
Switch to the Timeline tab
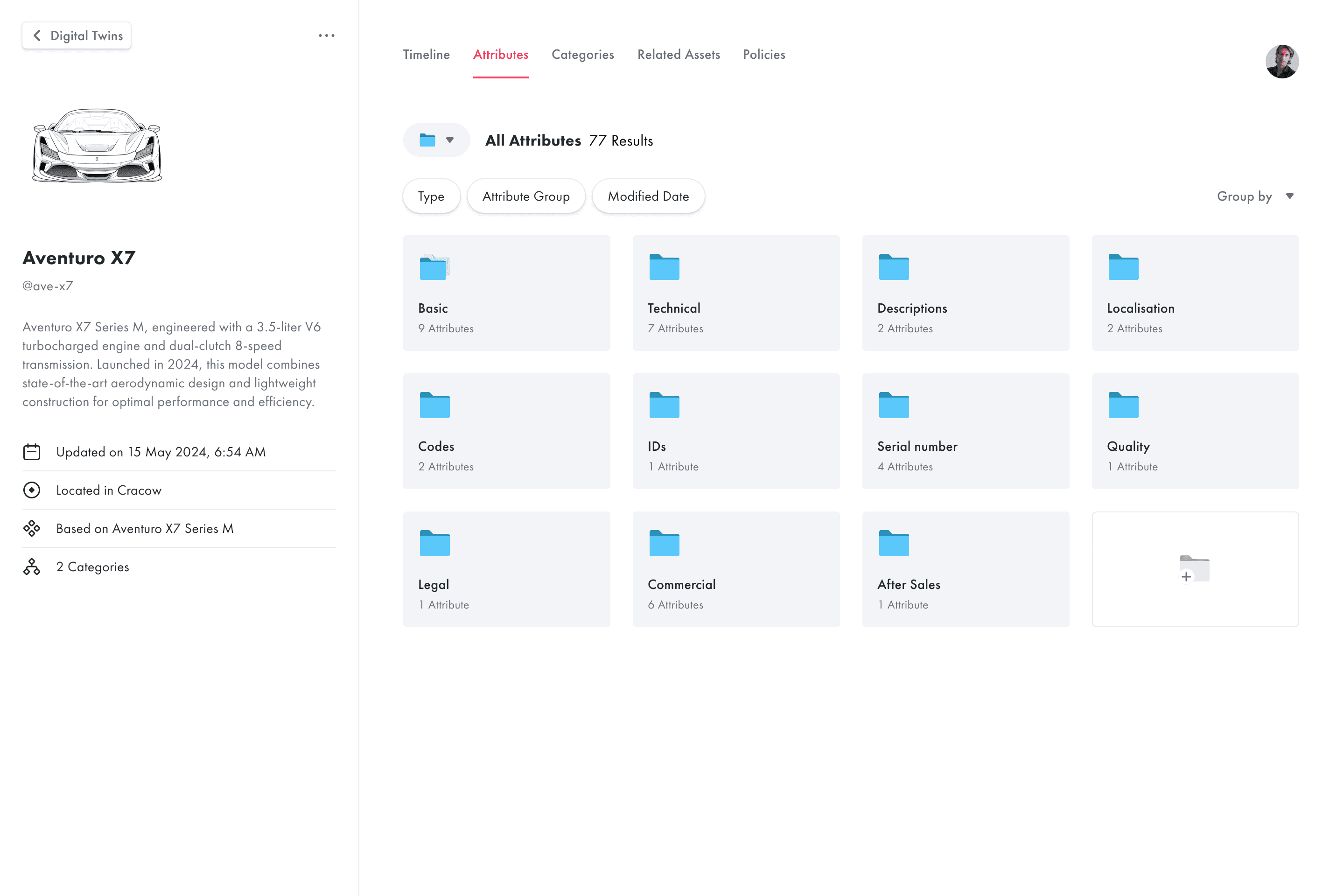click(x=426, y=55)
